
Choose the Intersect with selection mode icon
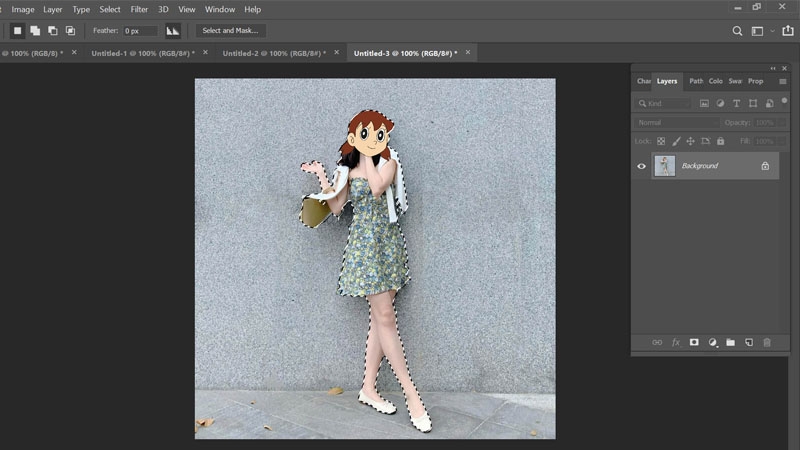pyautogui.click(x=70, y=31)
